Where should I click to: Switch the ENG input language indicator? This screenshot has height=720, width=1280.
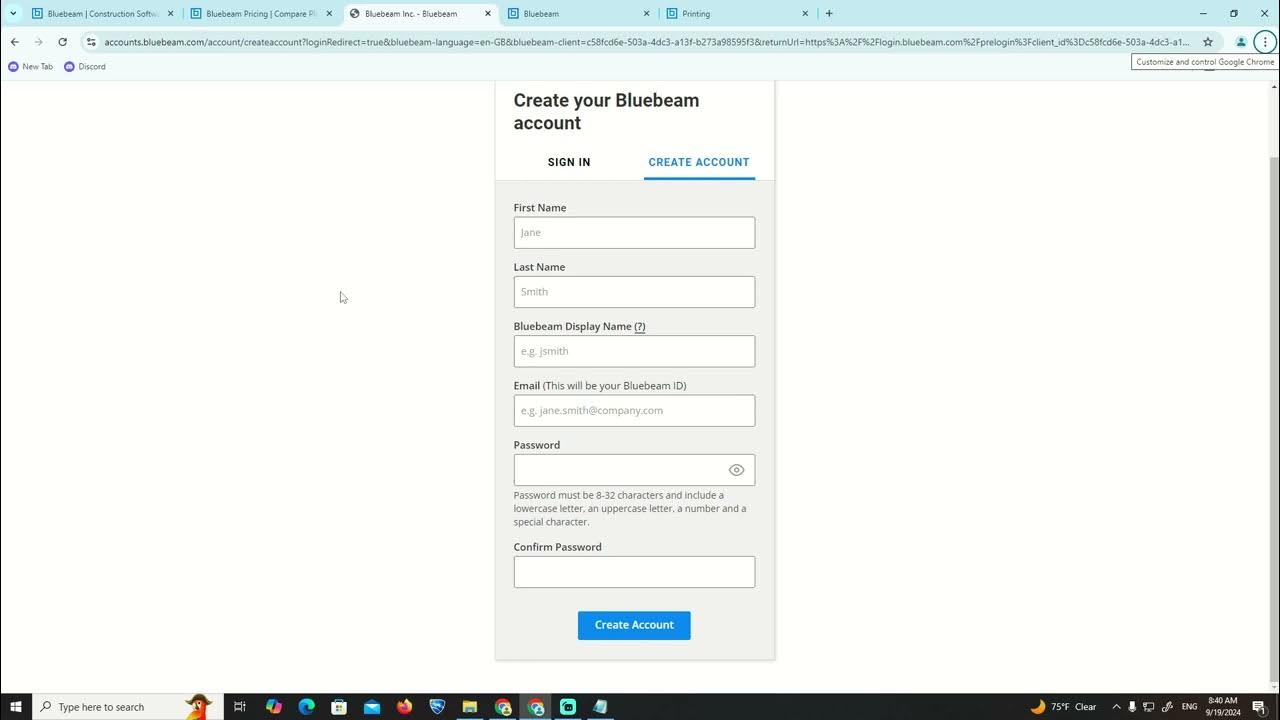[x=1189, y=707]
